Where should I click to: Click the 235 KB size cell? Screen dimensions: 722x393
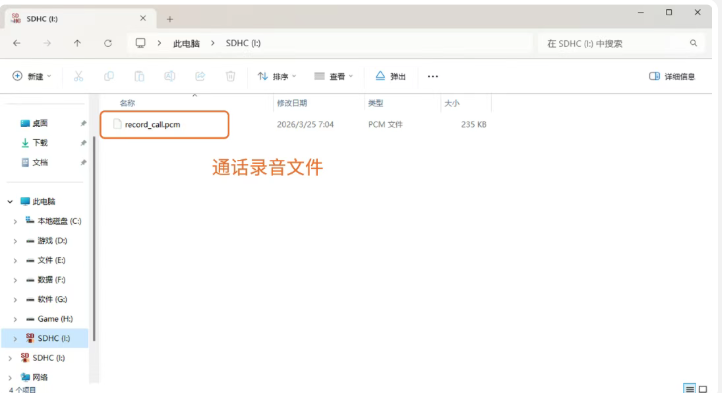[x=474, y=124]
